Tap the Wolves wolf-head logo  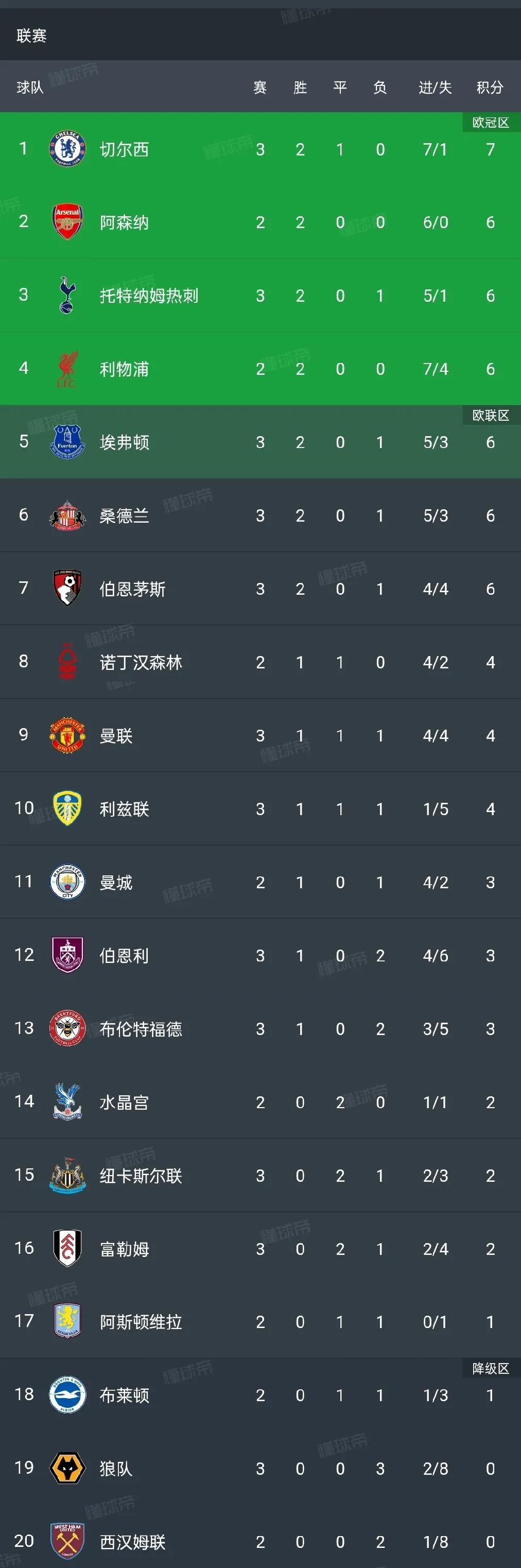click(67, 1468)
